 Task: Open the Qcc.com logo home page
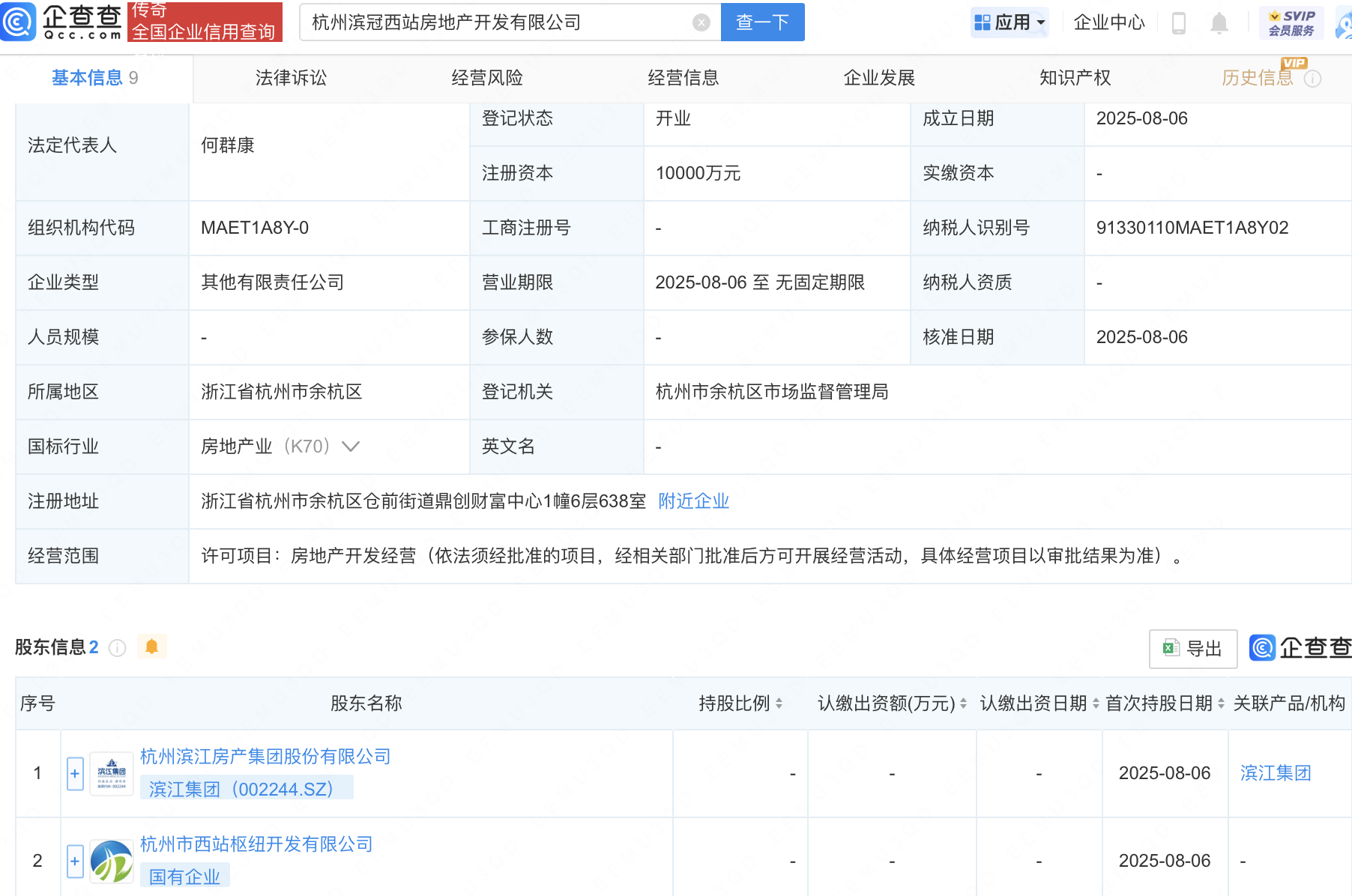pos(61,22)
